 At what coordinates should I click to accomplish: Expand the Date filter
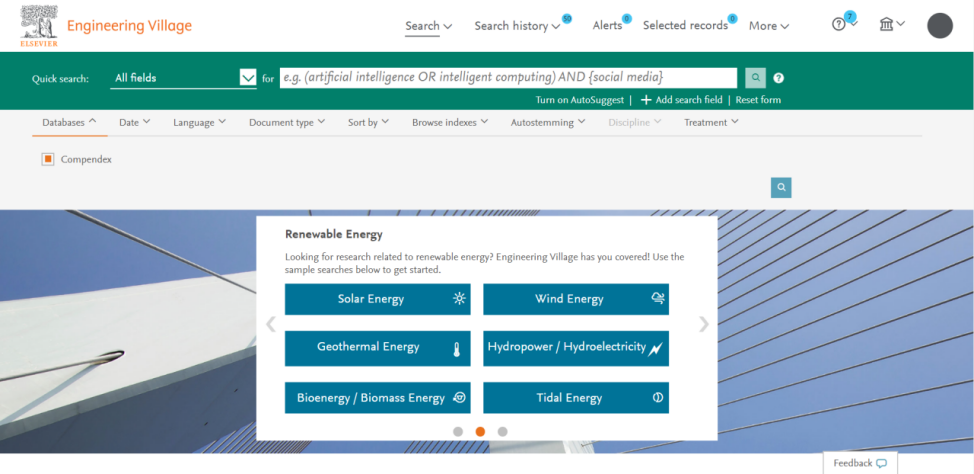pyautogui.click(x=135, y=122)
